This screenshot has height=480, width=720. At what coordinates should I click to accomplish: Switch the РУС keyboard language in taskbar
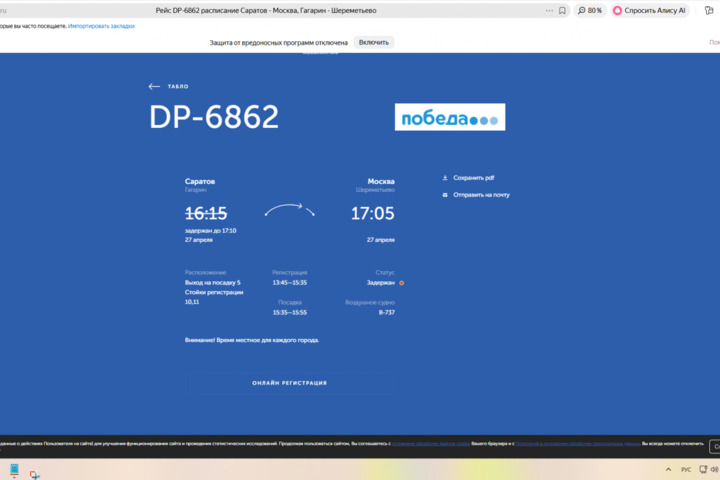[686, 469]
